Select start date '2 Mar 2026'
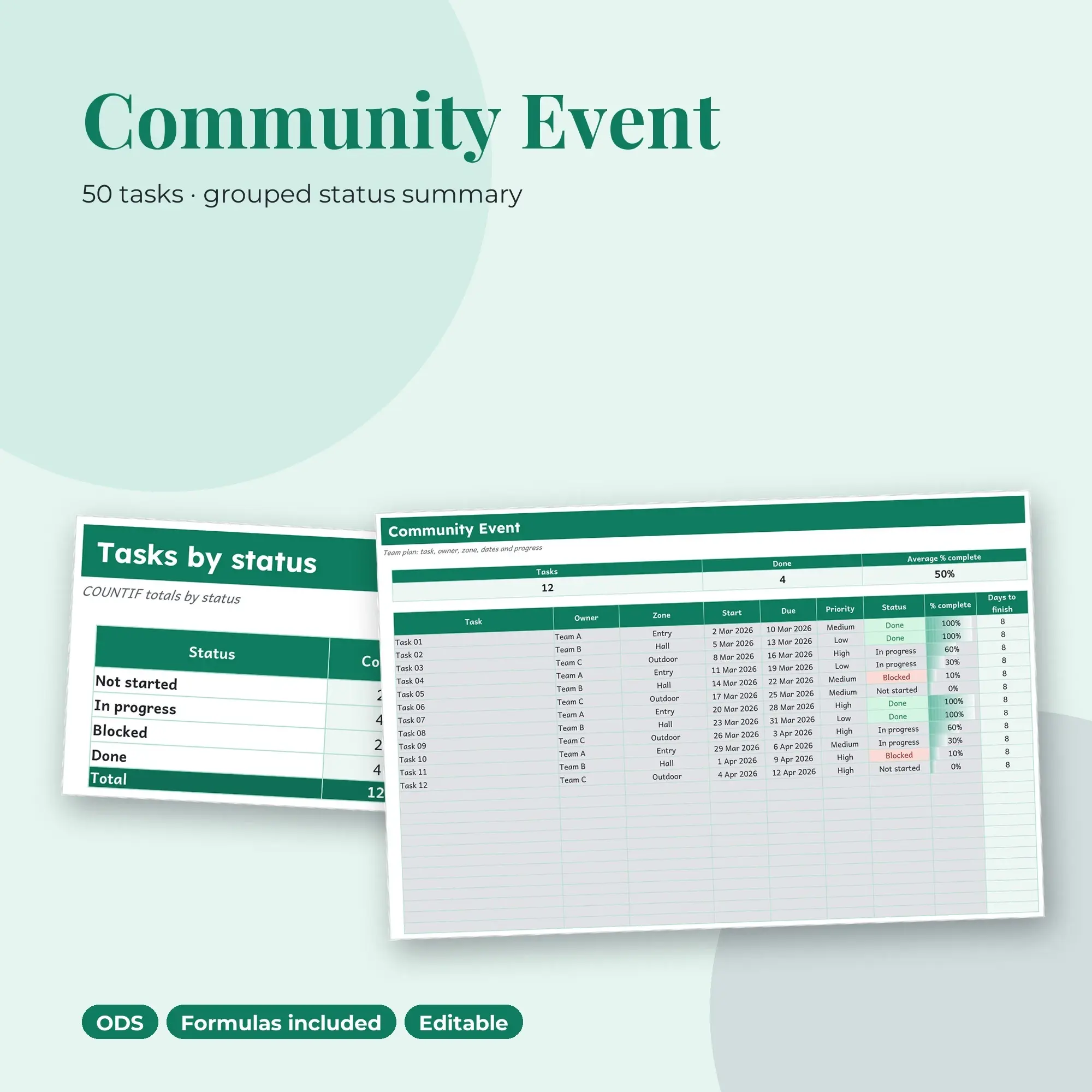Screen dimensions: 1092x1092 coord(733,631)
